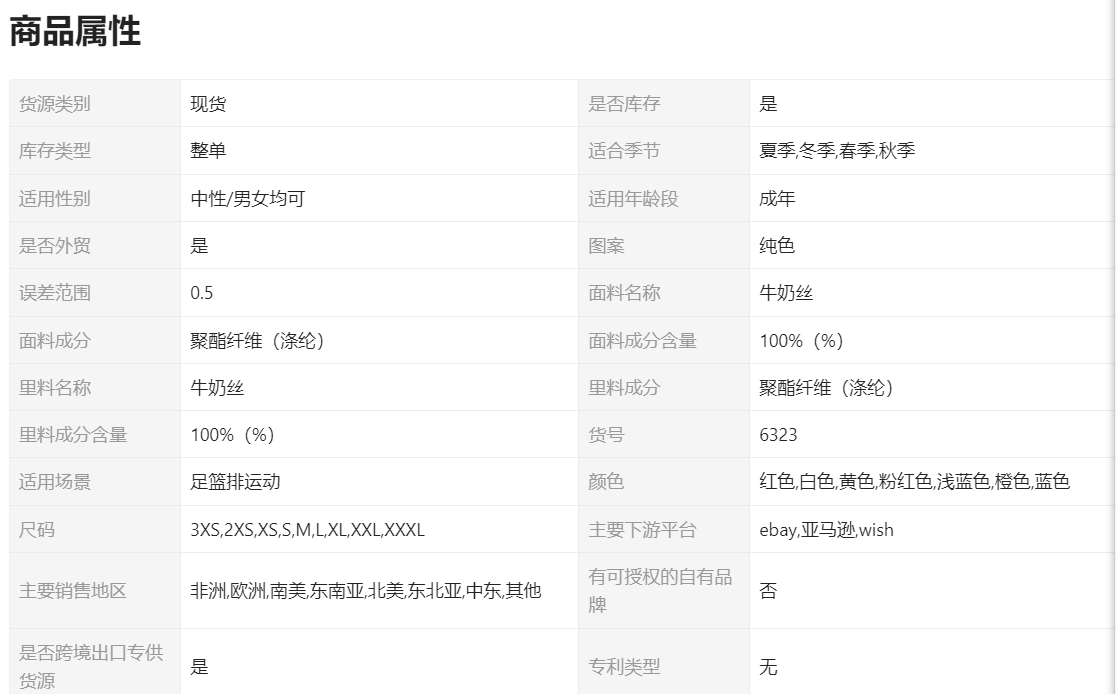Click the 有可授权的自有品牌 label

660,591
